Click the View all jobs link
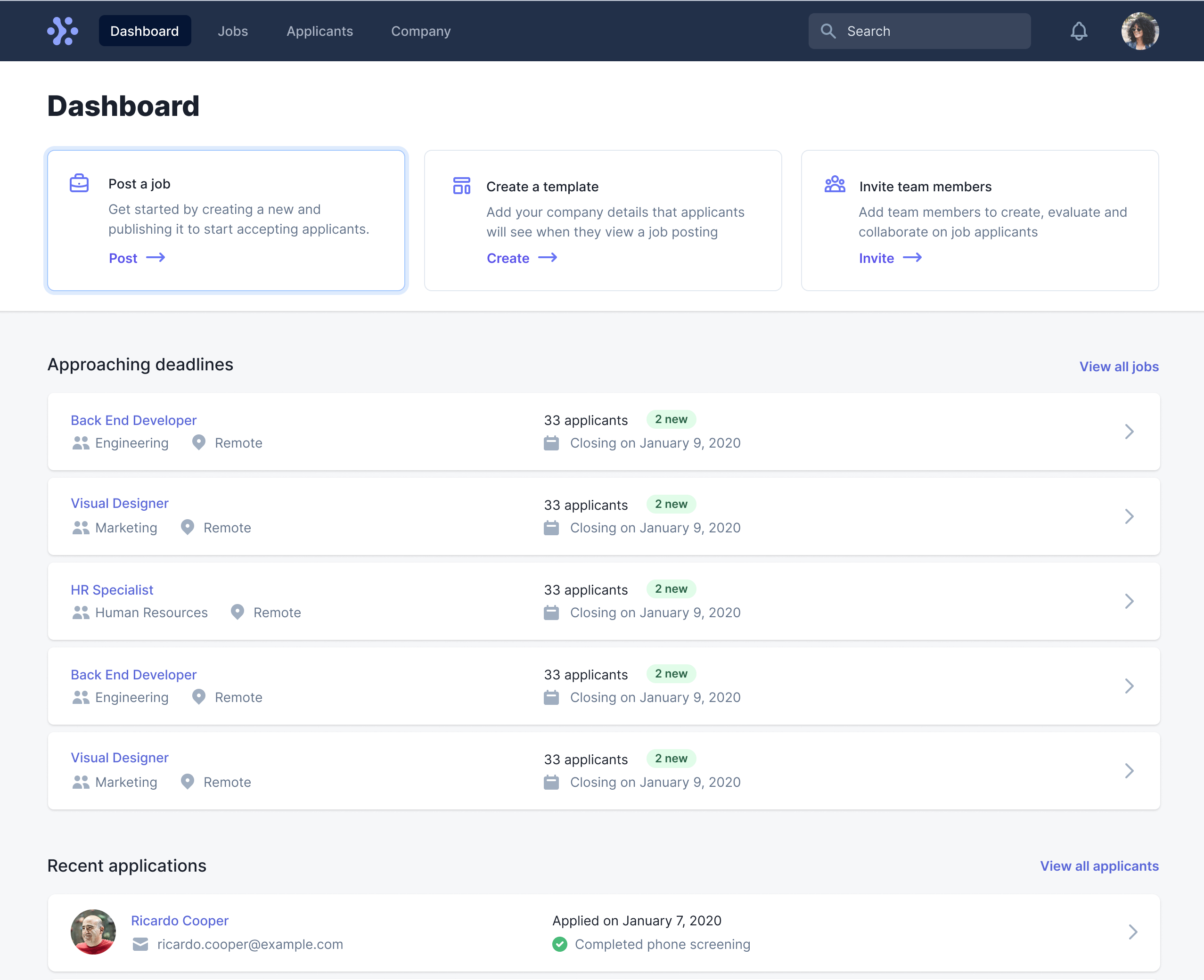 [1119, 367]
